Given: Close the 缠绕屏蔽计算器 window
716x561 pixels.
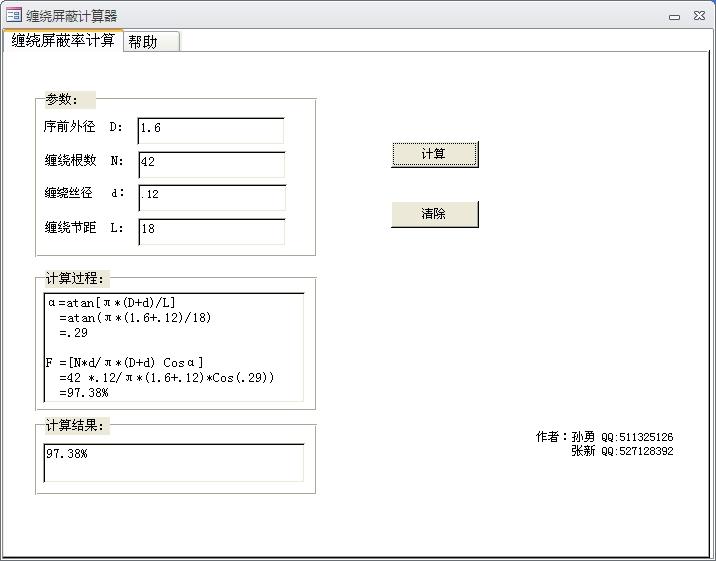Looking at the screenshot, I should point(699,16).
